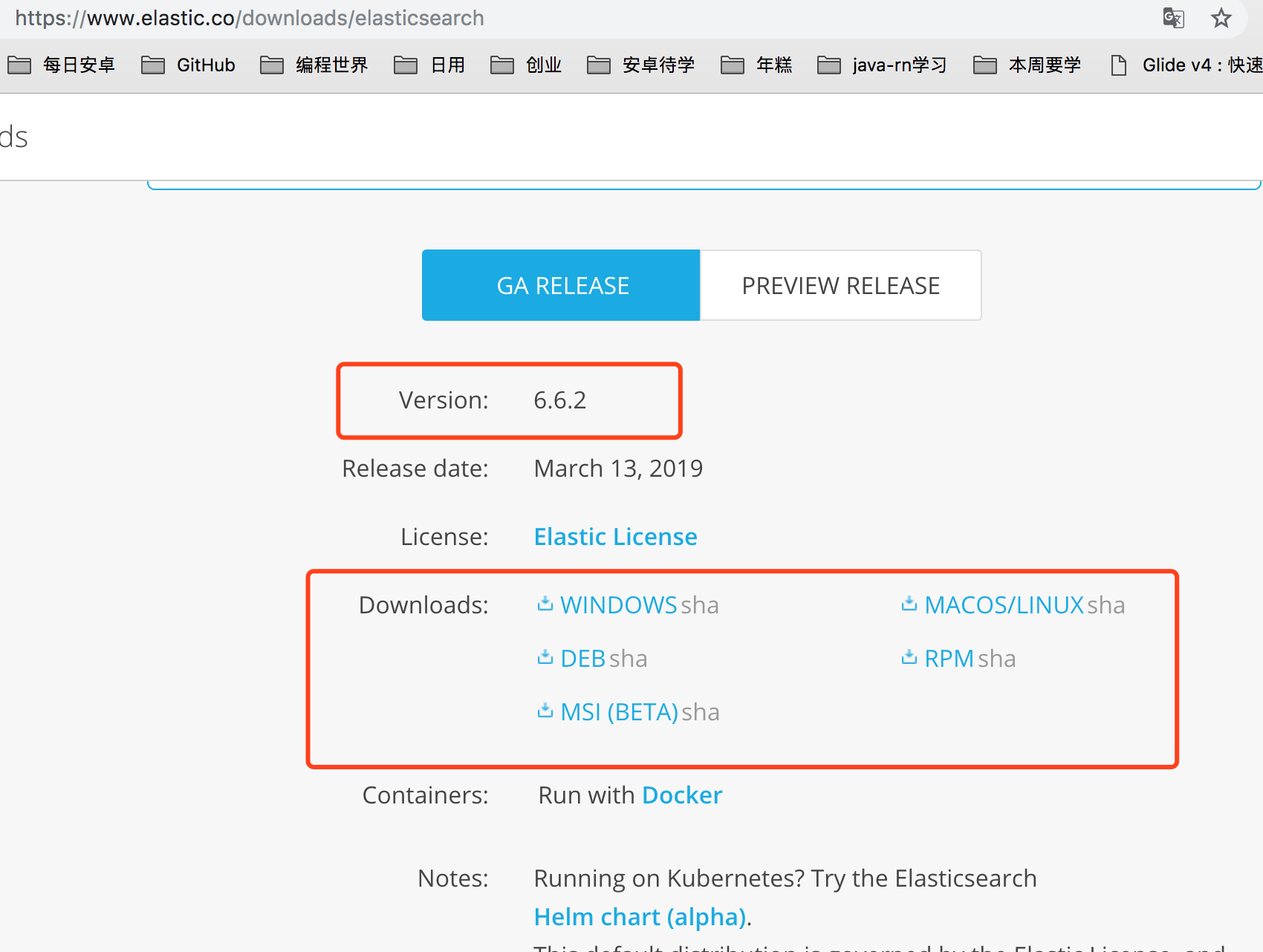Image resolution: width=1263 pixels, height=952 pixels.
Task: Download the DEB package
Action: [x=583, y=658]
